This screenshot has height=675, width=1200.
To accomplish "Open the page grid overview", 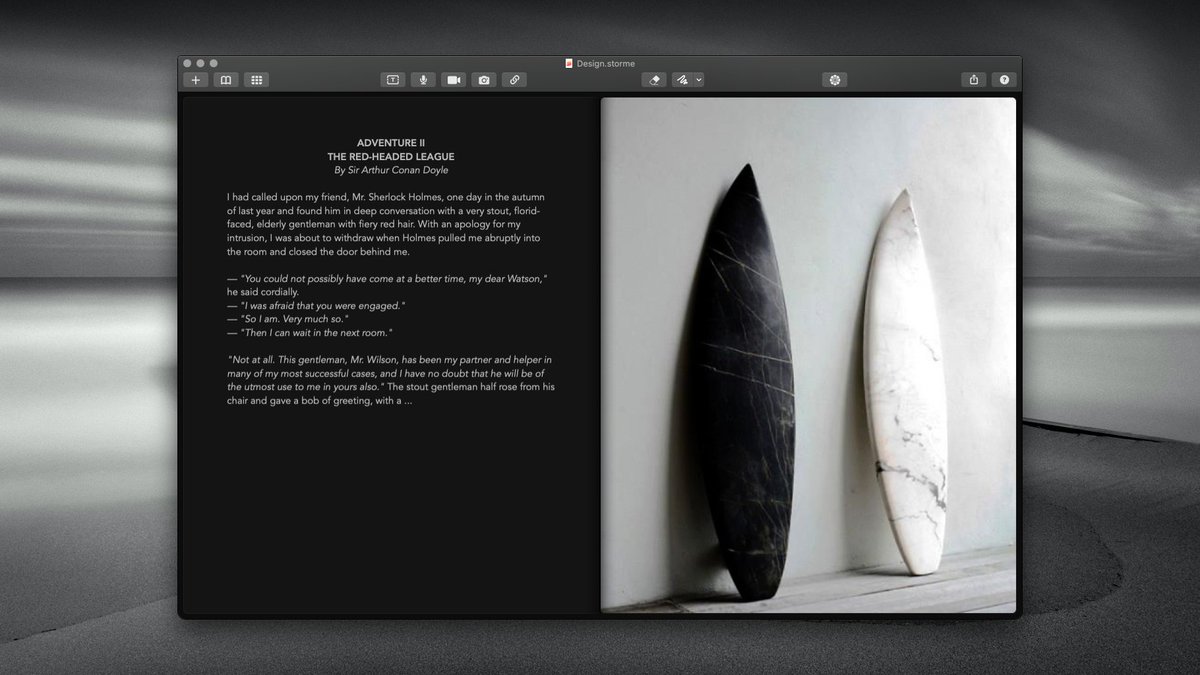I will 256,79.
